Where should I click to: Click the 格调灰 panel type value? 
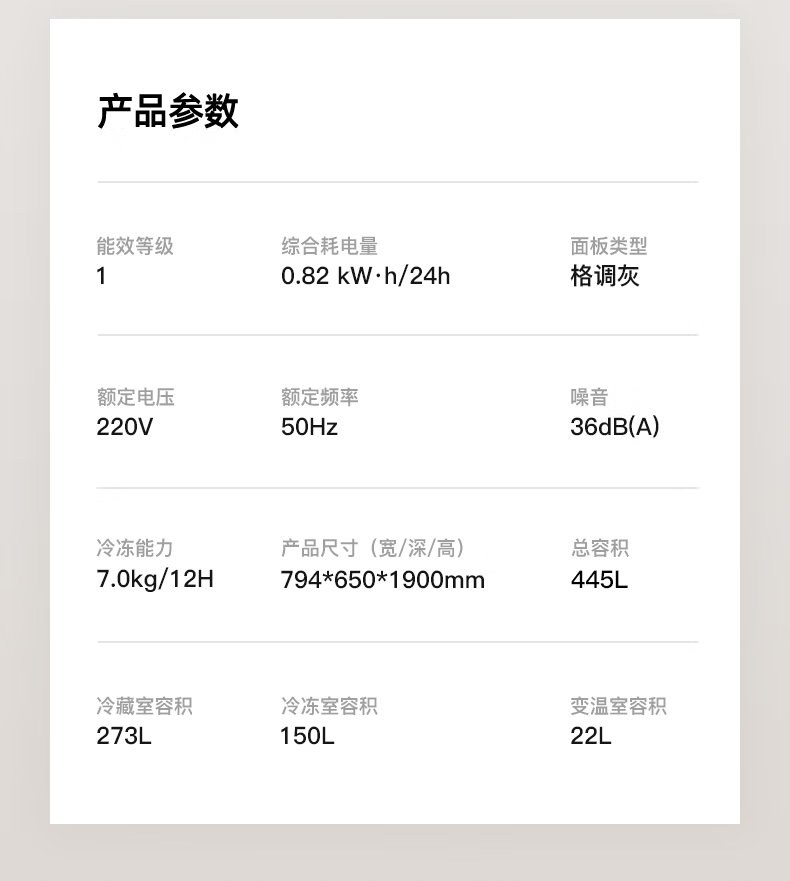pyautogui.click(x=605, y=276)
